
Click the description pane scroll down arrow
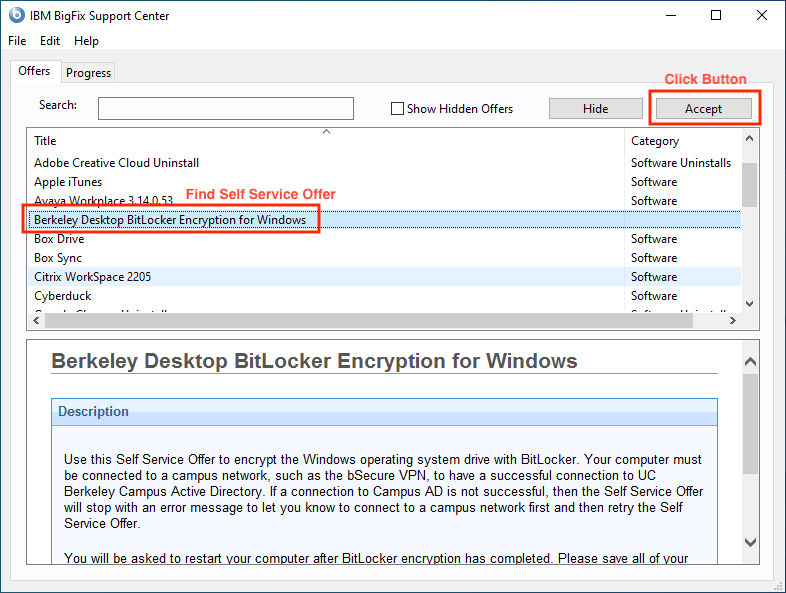point(750,542)
